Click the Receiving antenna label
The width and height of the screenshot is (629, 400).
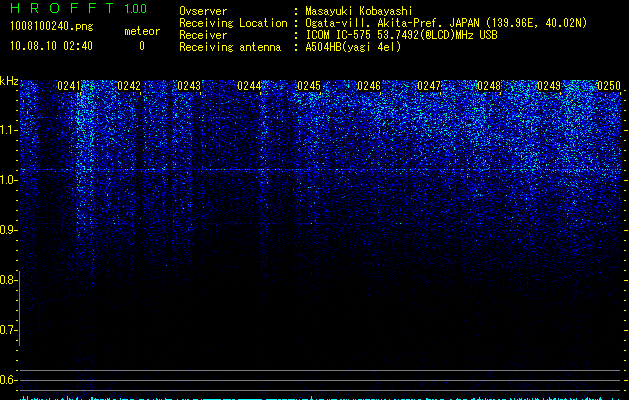(x=230, y=47)
